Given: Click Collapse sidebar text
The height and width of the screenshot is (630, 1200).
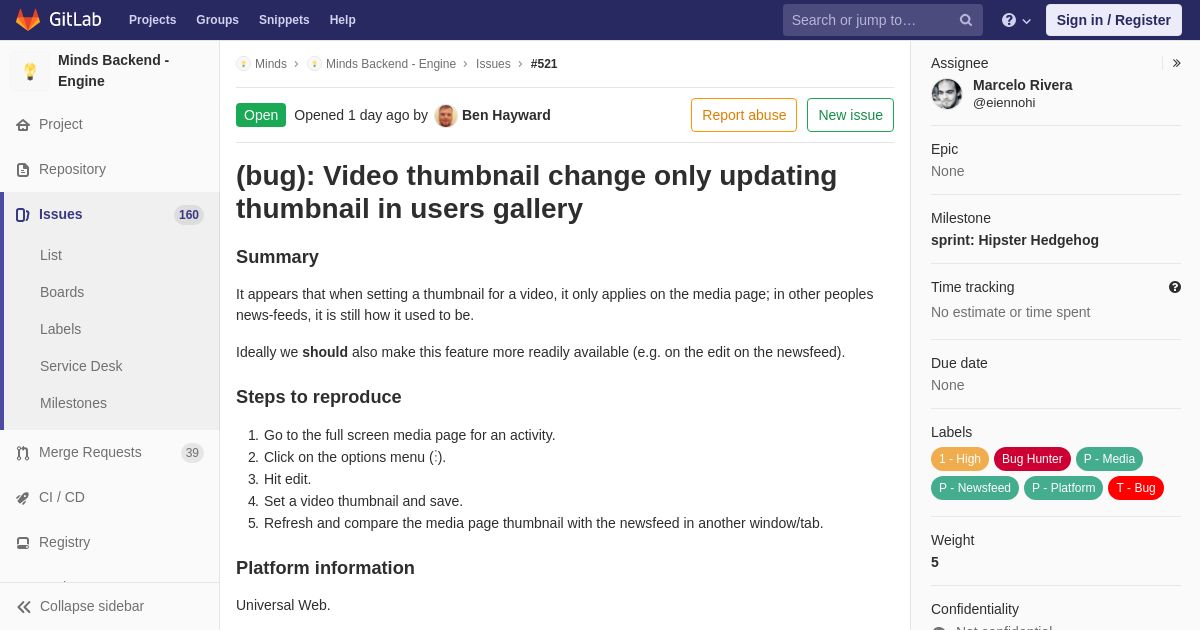Looking at the screenshot, I should [x=92, y=606].
